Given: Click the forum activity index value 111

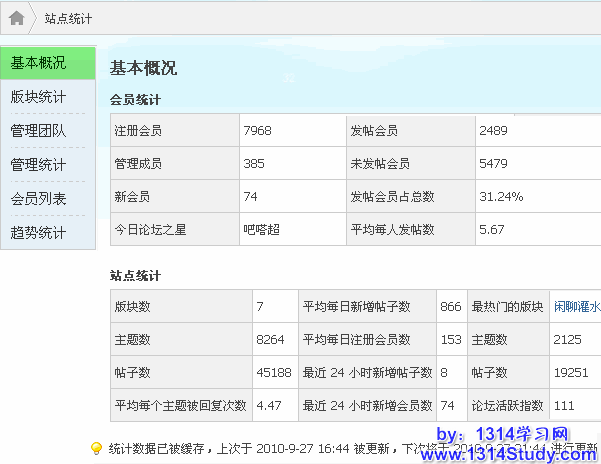Looking at the screenshot, I should pos(564,405).
